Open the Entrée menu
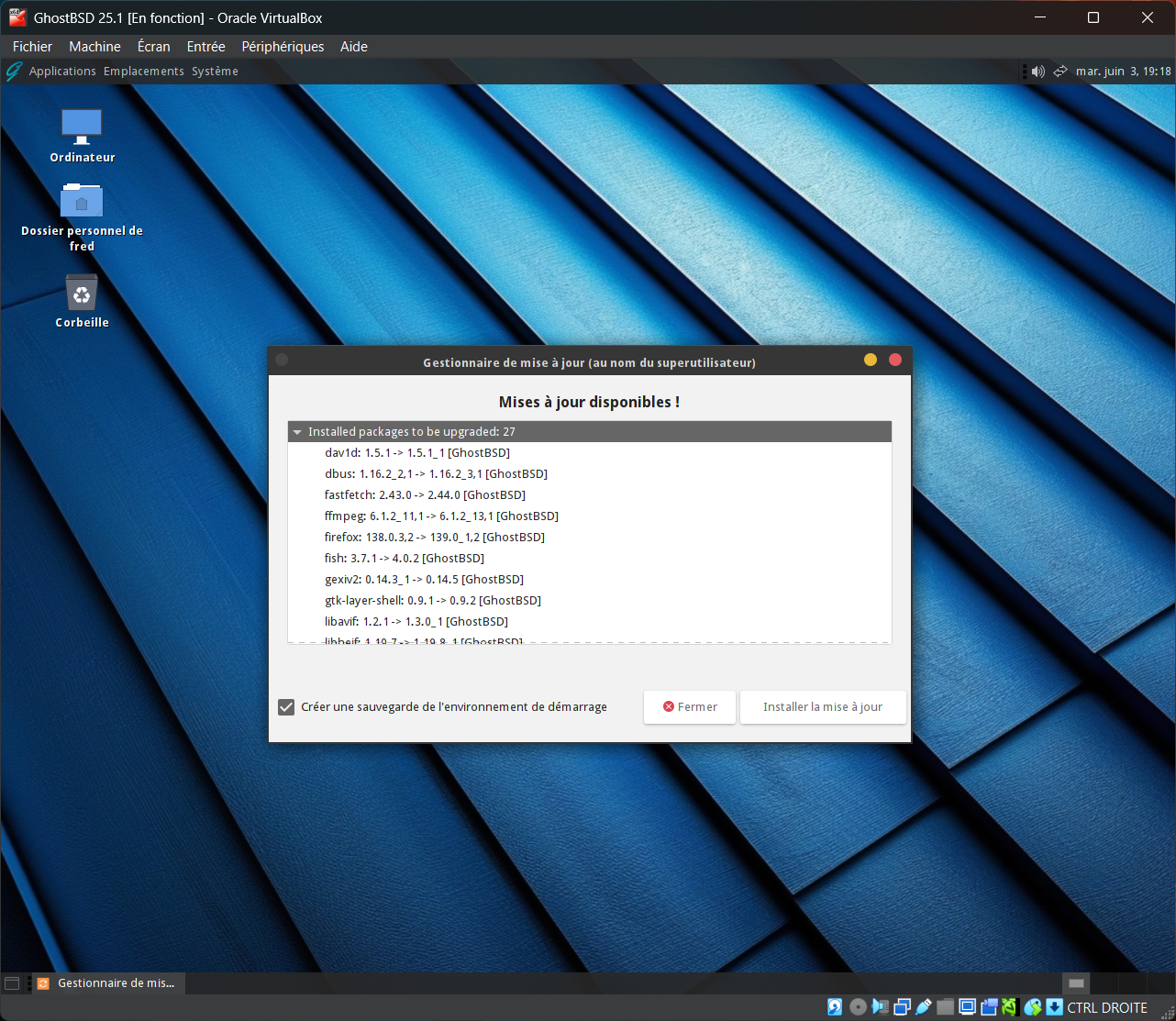The height and width of the screenshot is (1021, 1176). point(205,47)
